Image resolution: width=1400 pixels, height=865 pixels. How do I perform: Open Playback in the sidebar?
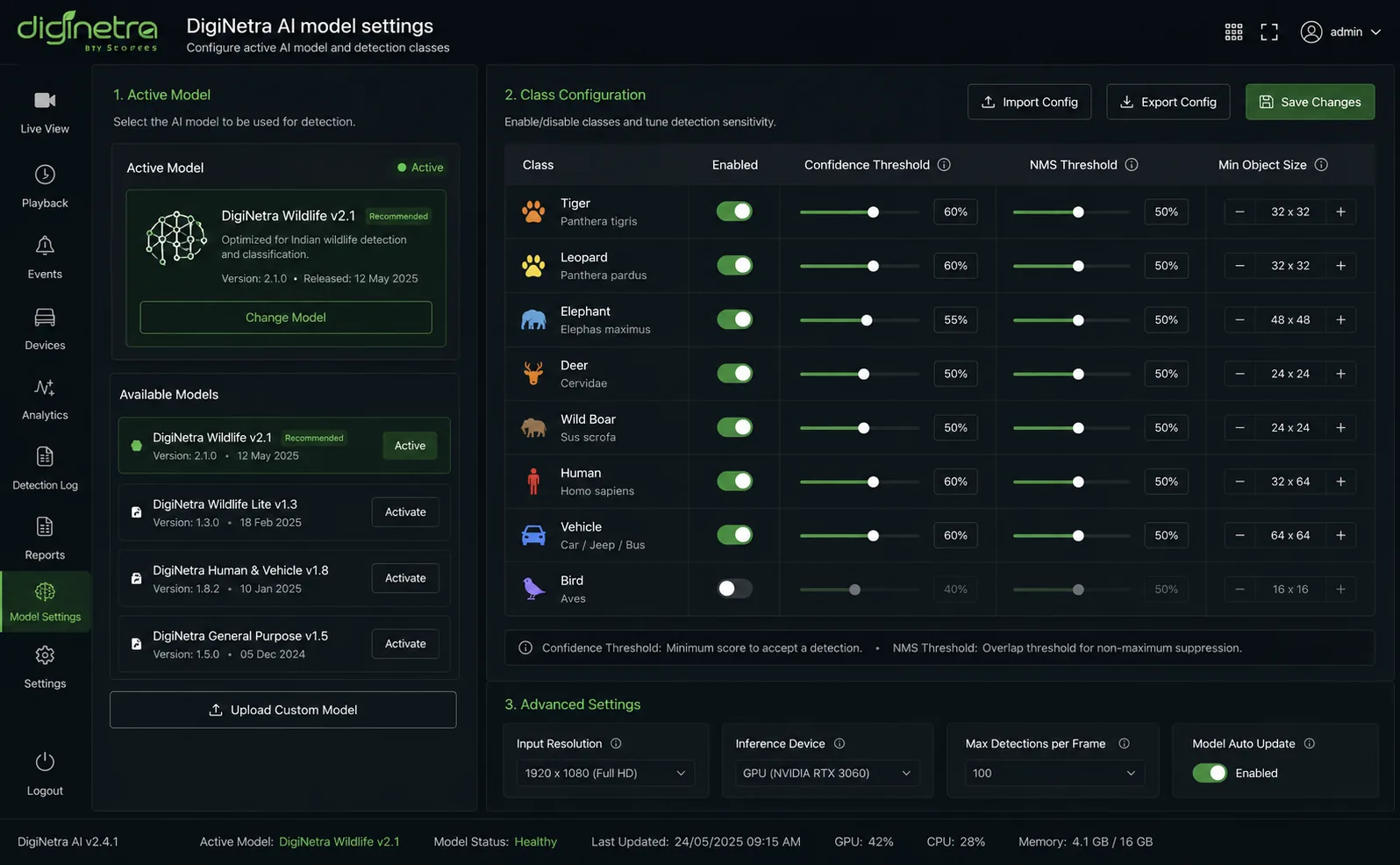45,186
